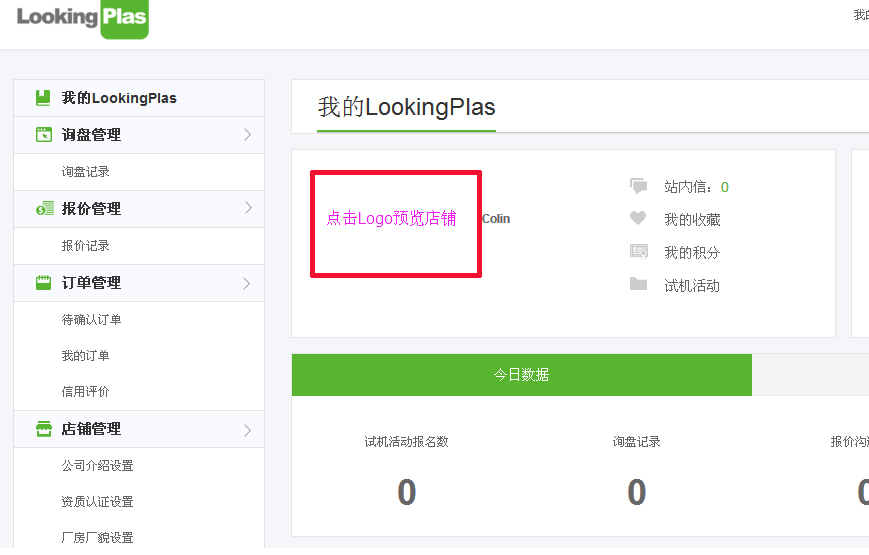Open 我的订单 in the sidebar
This screenshot has height=555, width=869.
85,356
